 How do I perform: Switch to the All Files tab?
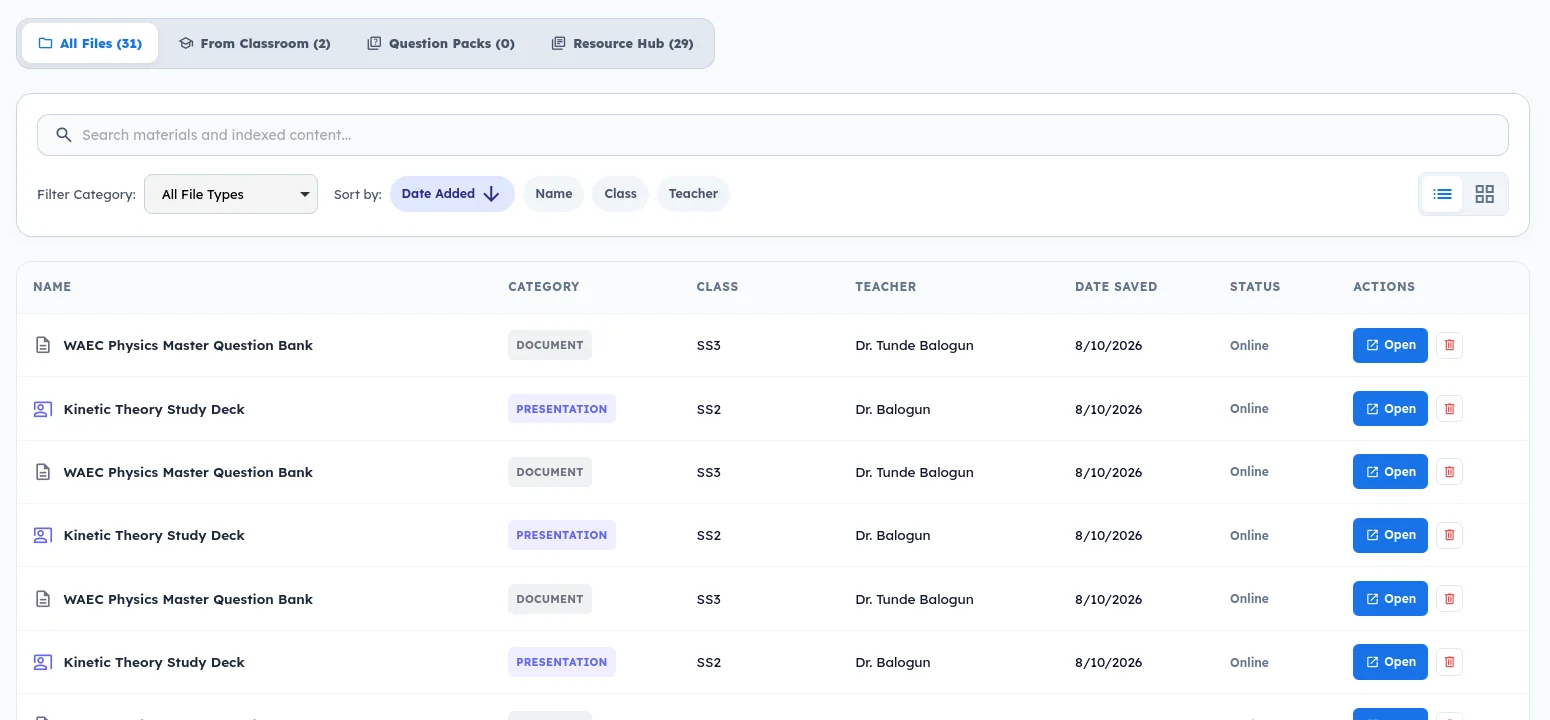[x=90, y=43]
